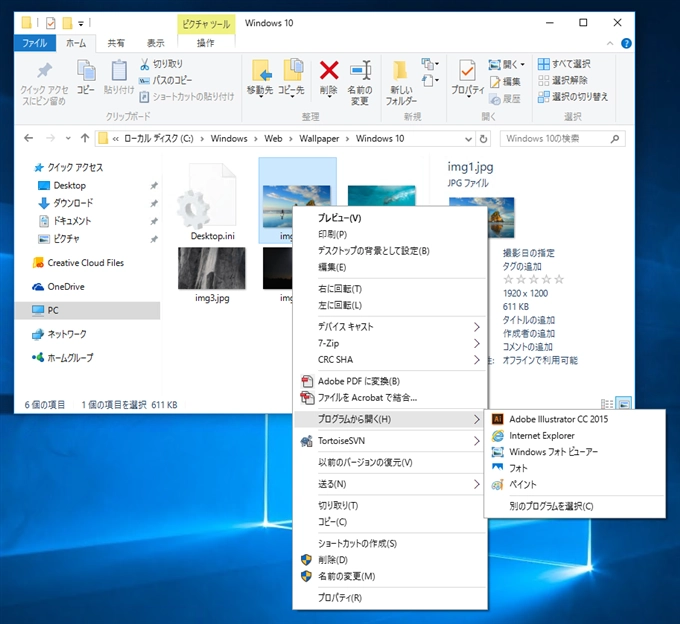Click Copy path (パスのコピー)
Image resolution: width=680 pixels, height=624 pixels.
tap(166, 80)
